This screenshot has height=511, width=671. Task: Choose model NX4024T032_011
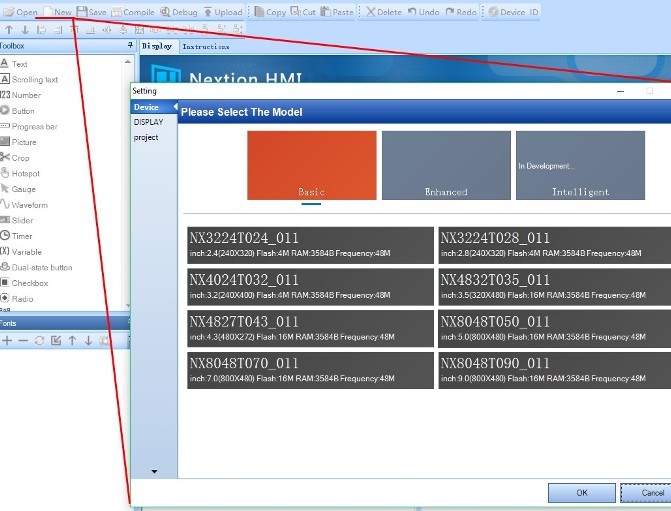[310, 287]
